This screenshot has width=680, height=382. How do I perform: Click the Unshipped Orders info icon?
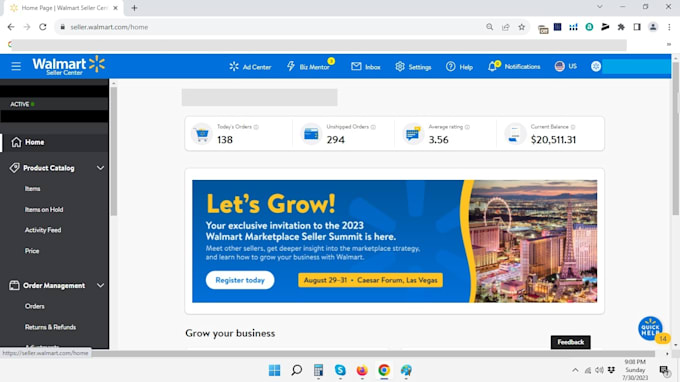pos(373,127)
